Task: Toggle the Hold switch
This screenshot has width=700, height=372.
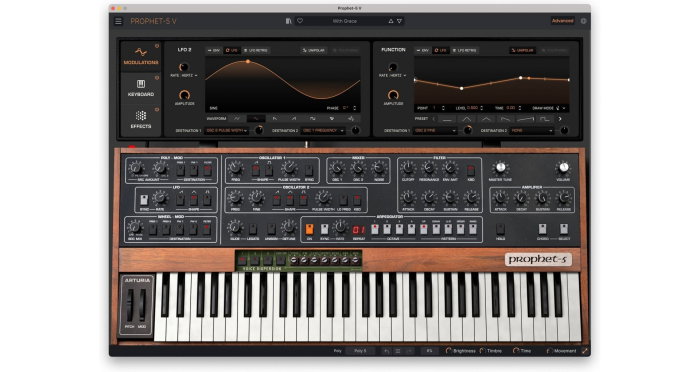Action: coord(500,229)
